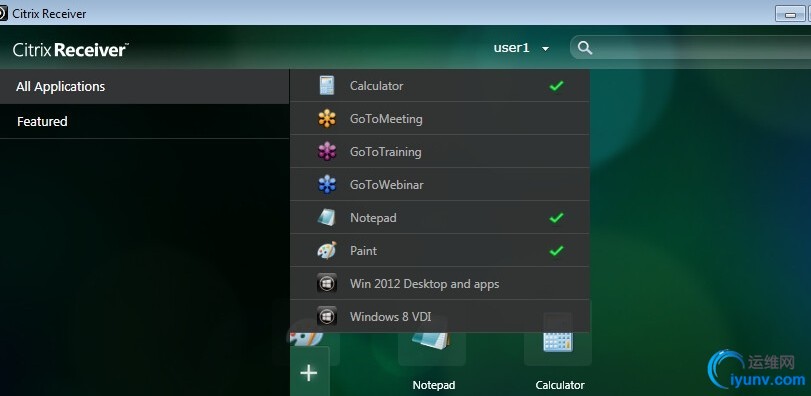Toggle the green checkmark next to Notepad
811x396 pixels.
pyautogui.click(x=557, y=218)
